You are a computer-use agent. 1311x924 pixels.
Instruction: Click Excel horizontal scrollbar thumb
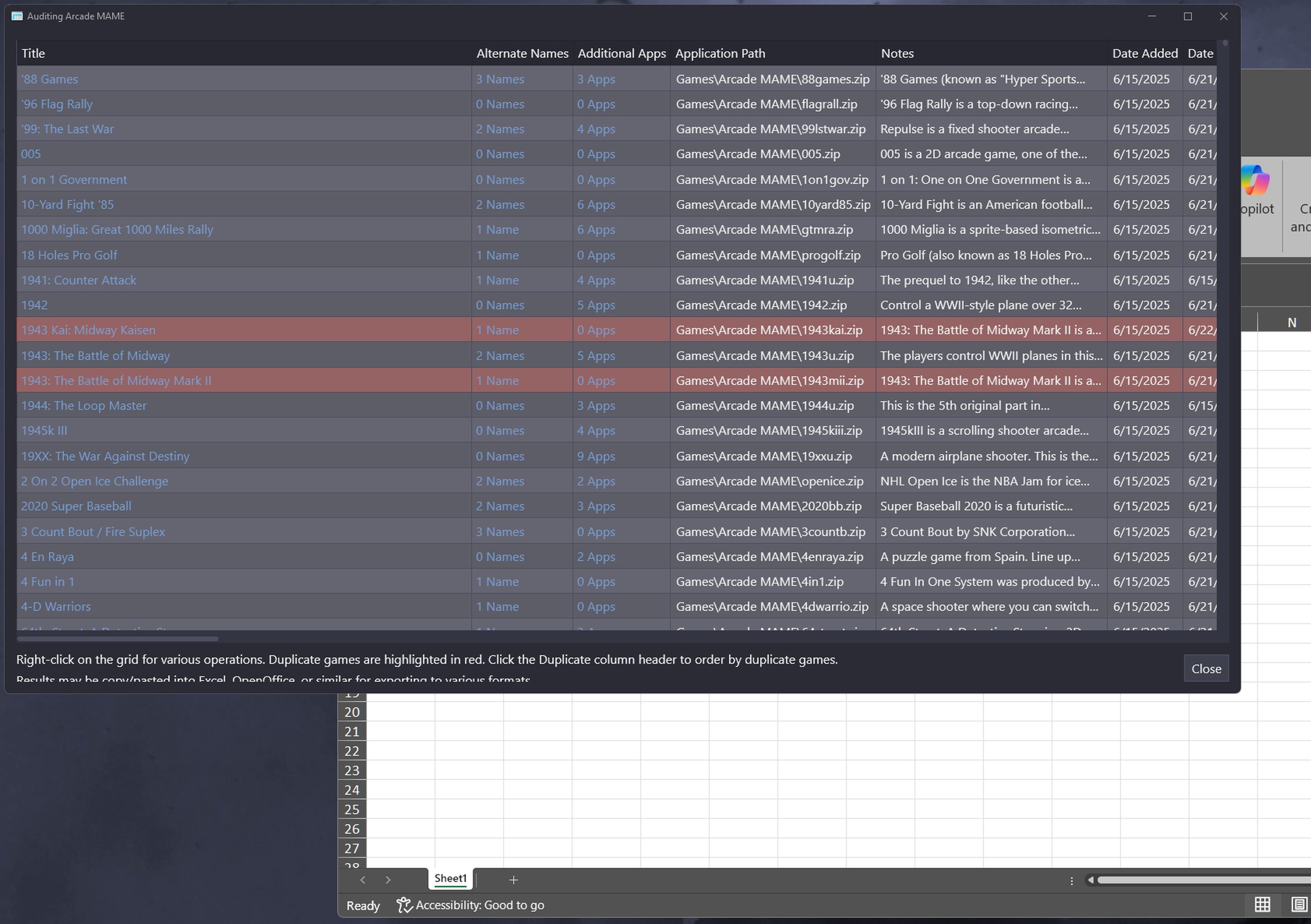pos(1204,880)
